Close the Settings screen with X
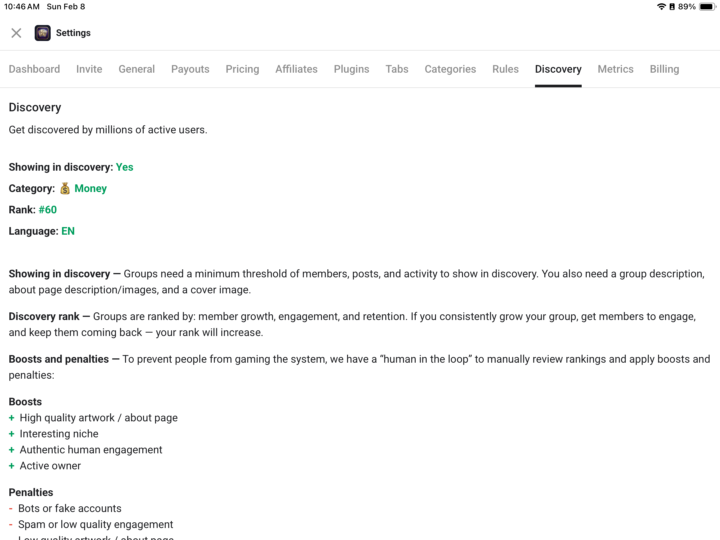The height and width of the screenshot is (540, 720). pos(16,33)
